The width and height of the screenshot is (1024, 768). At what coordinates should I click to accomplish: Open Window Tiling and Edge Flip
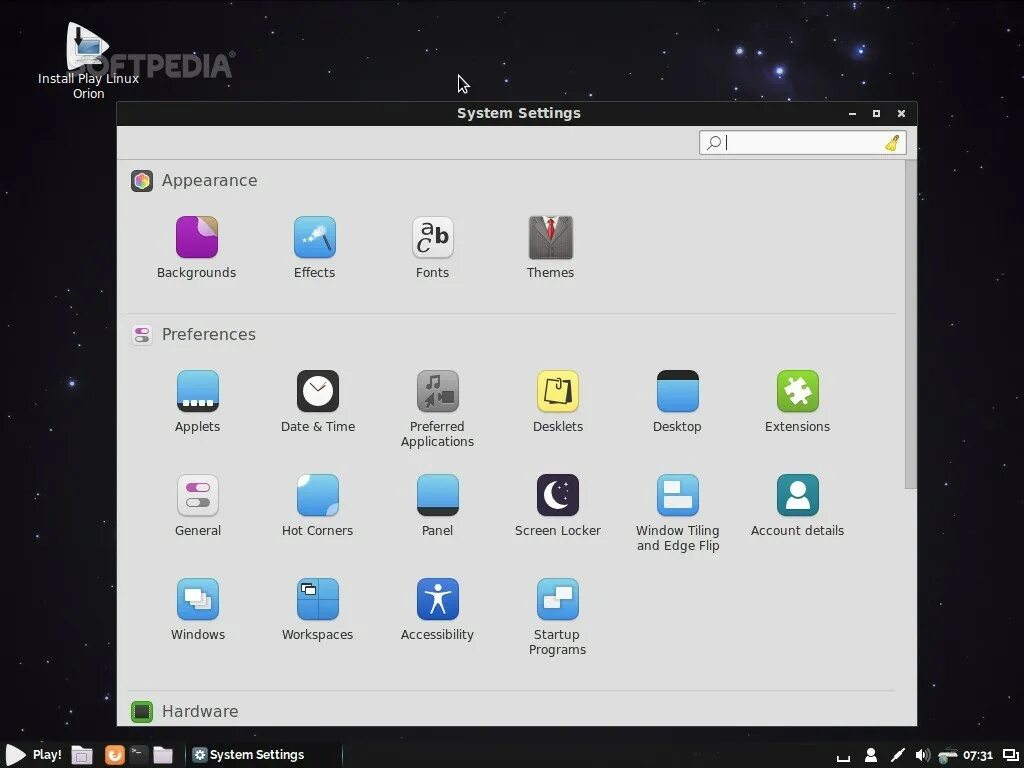coord(678,513)
